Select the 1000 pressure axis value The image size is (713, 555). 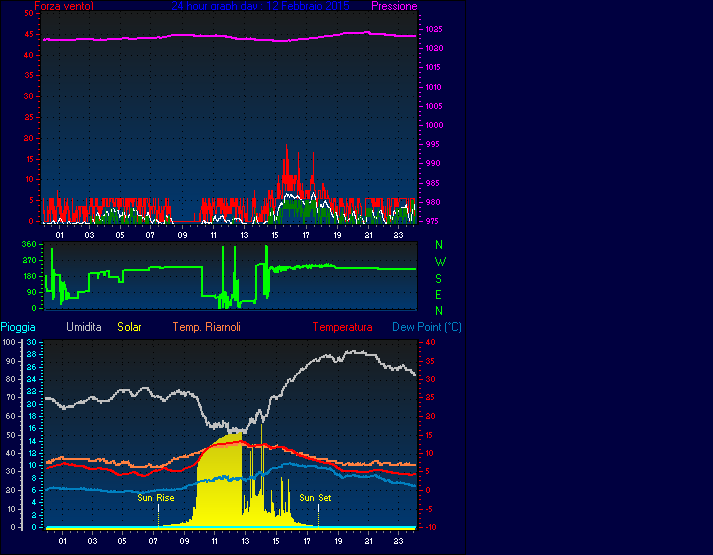pyautogui.click(x=434, y=125)
